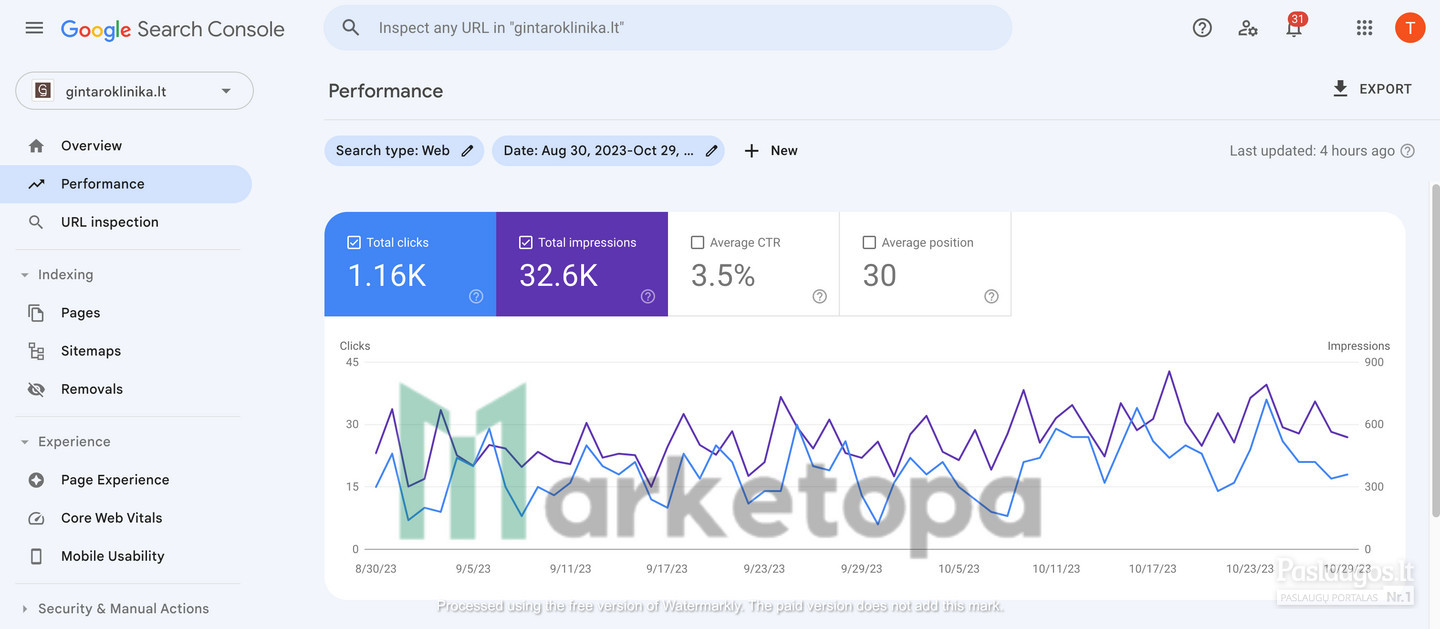Click Average position help icon
The image size is (1440, 629).
(991, 296)
